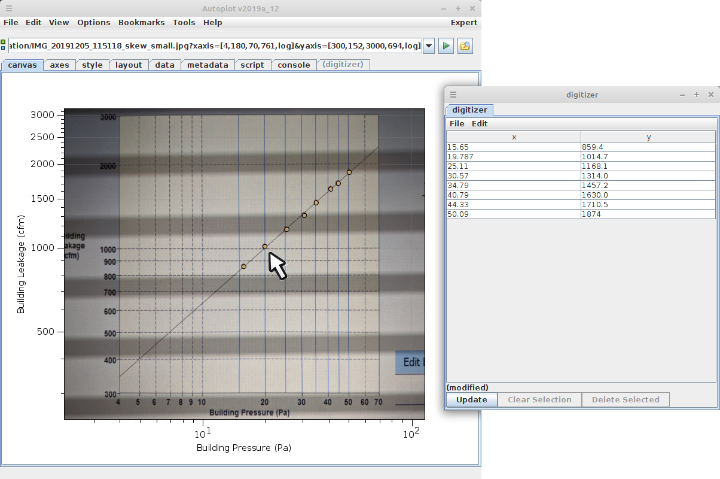Switch to the canvas tab

pyautogui.click(x=22, y=65)
